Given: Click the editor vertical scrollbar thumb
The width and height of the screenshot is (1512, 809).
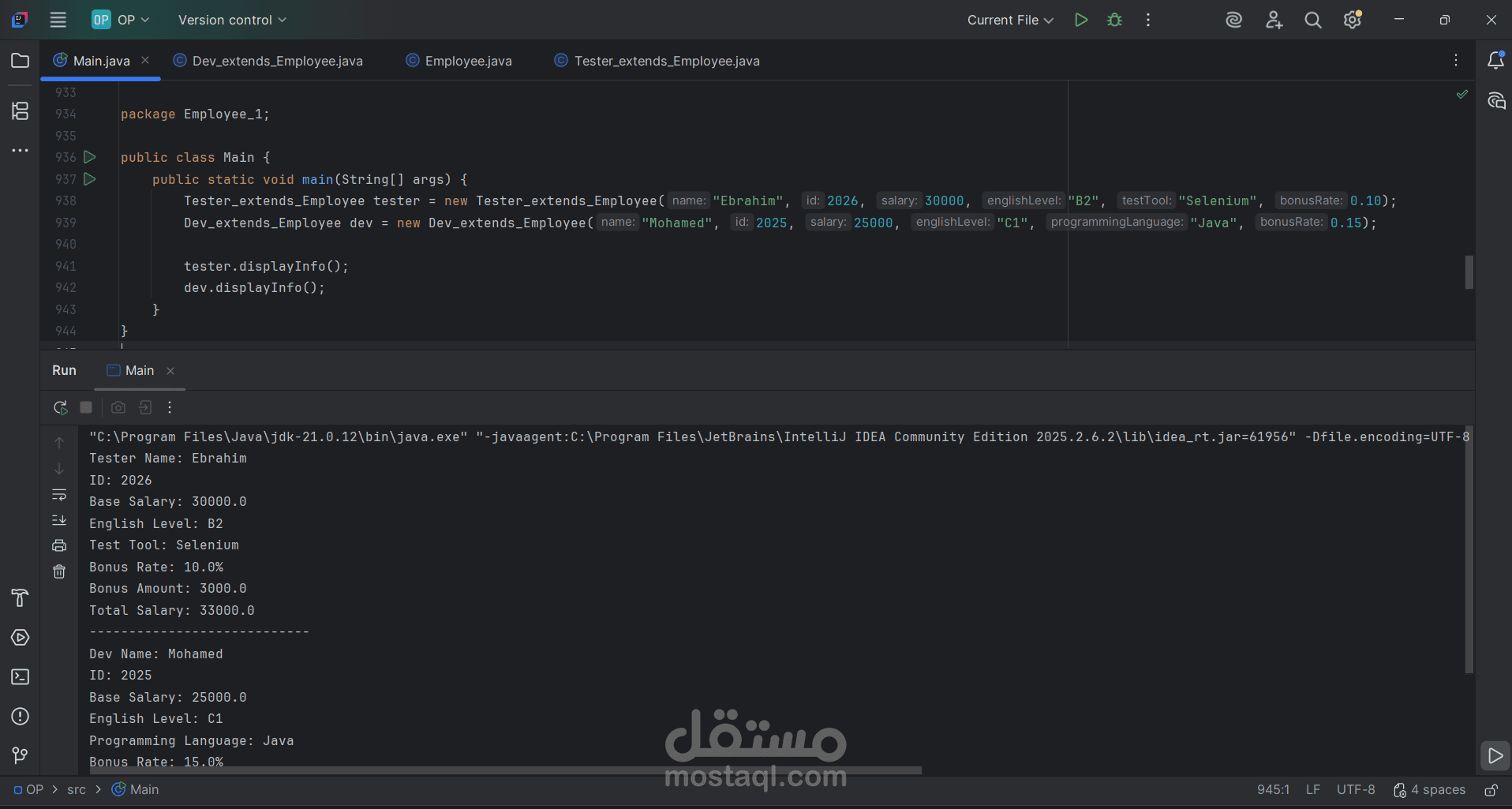Looking at the screenshot, I should pos(1469,272).
